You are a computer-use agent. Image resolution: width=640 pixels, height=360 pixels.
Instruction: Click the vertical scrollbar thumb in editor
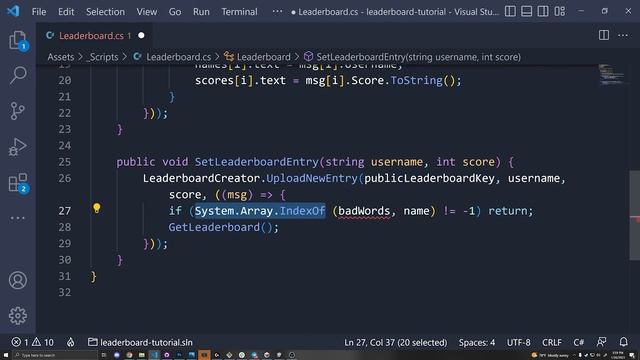pyautogui.click(x=634, y=215)
